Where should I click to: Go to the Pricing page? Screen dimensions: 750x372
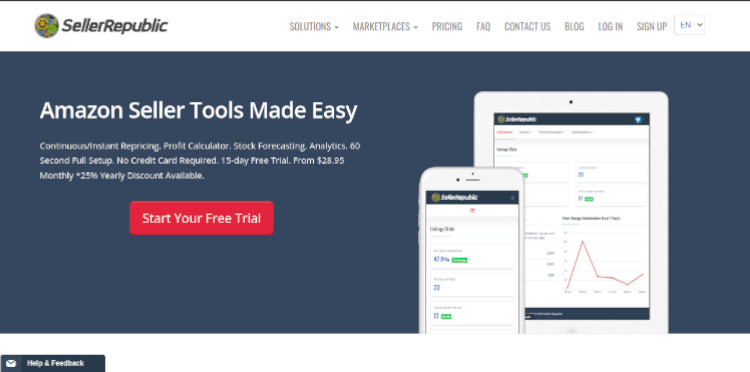447,27
